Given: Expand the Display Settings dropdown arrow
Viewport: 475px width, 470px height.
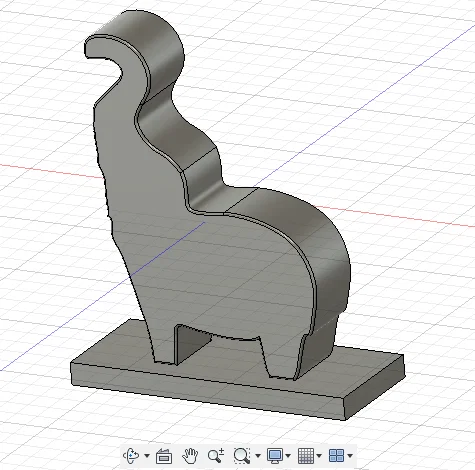Looking at the screenshot, I should [x=288, y=456].
